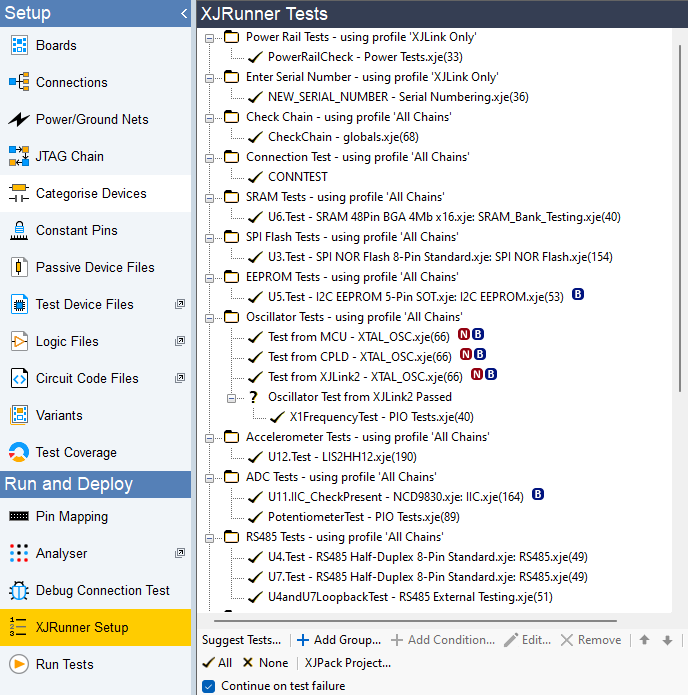The height and width of the screenshot is (695, 688).
Task: Collapse the Setup panel chevron
Action: click(x=184, y=13)
